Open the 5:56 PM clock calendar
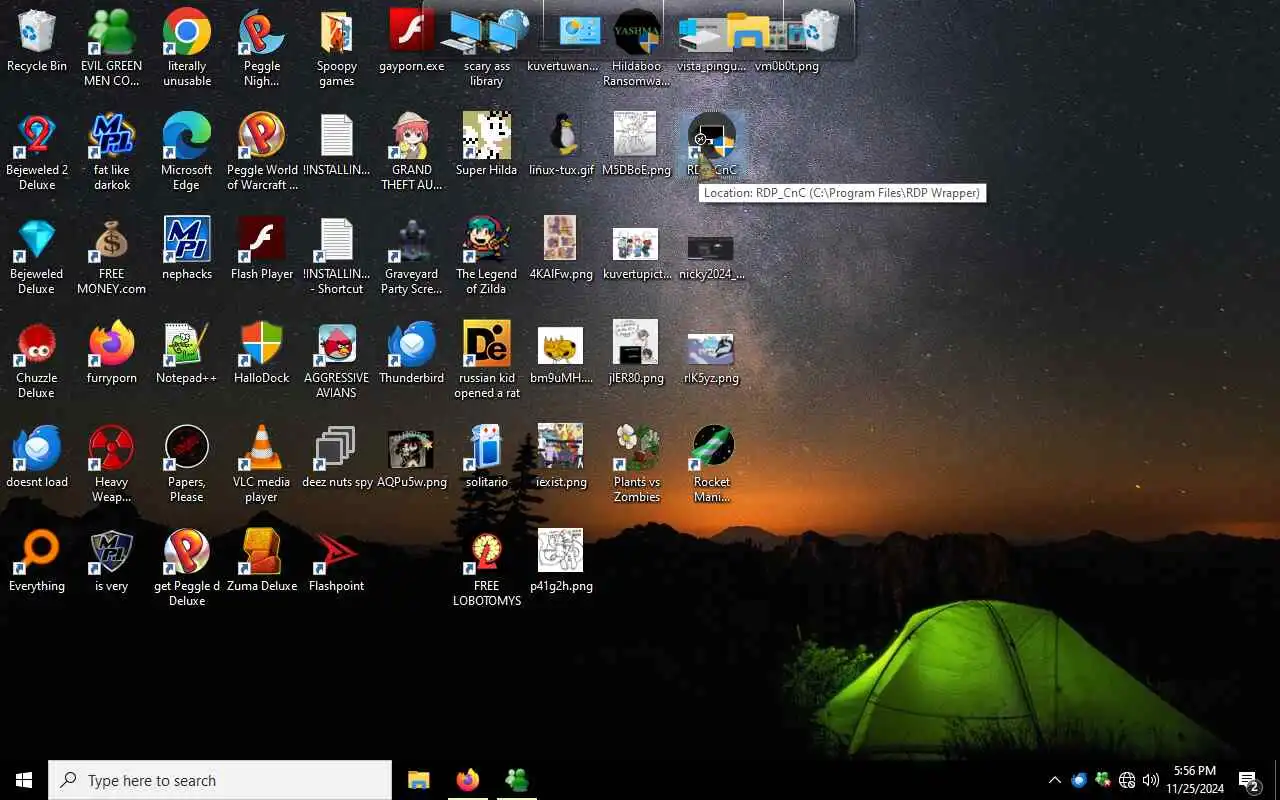 (1195, 780)
